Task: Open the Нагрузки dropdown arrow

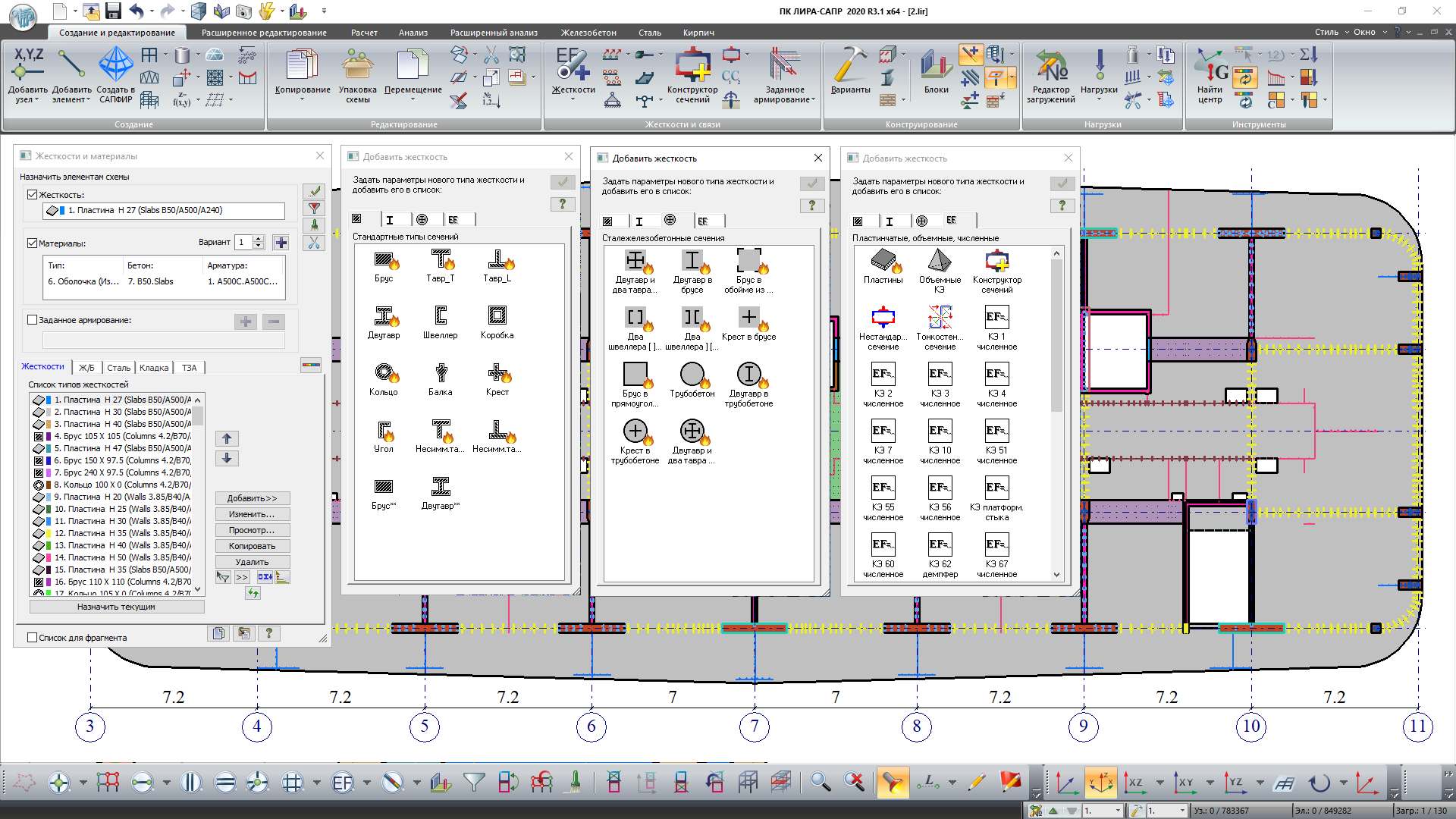Action: 1099,99
